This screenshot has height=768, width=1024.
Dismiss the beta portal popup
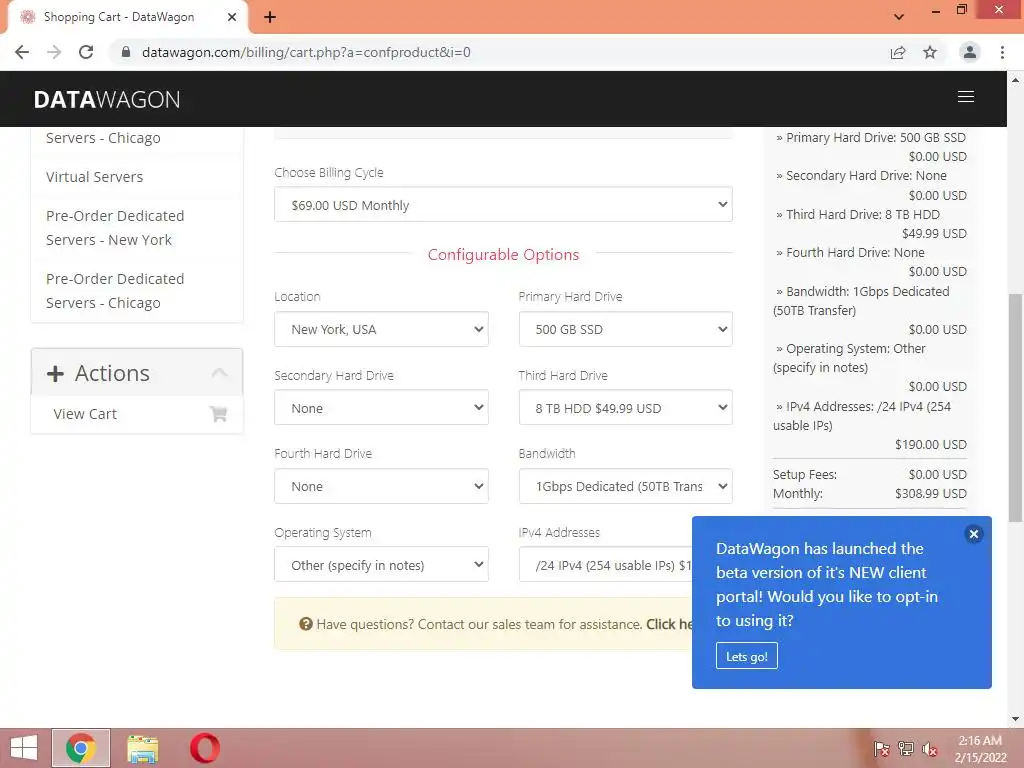coord(973,534)
